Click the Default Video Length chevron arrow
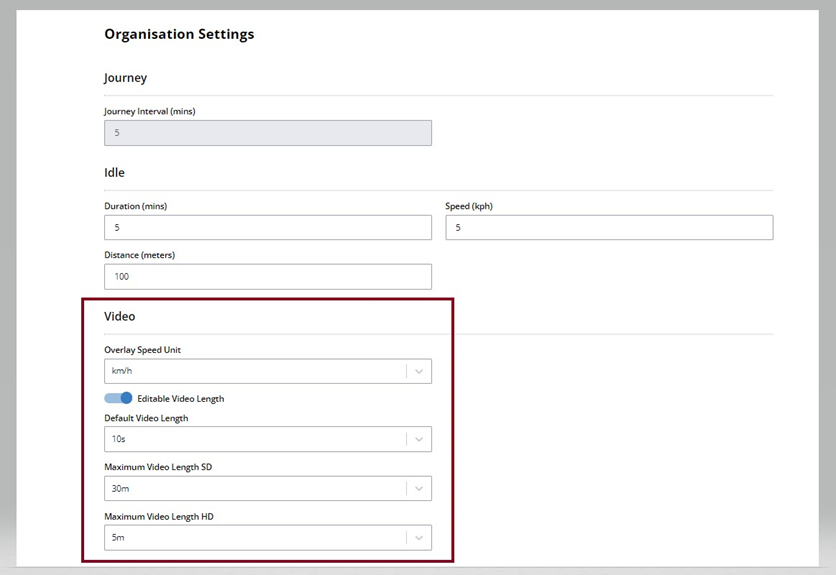This screenshot has height=575, width=836. pos(419,440)
